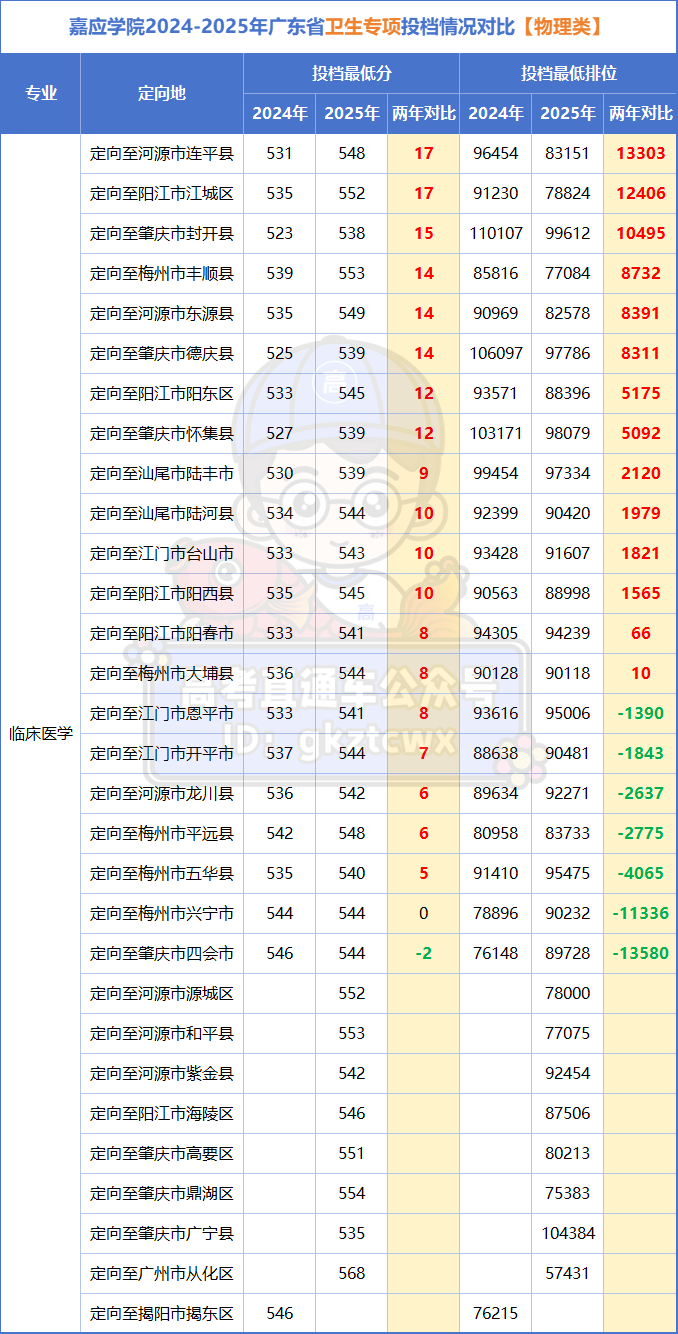Select row 定向至江门市恩平市
Image resolution: width=678 pixels, height=1334 pixels.
[379, 714]
